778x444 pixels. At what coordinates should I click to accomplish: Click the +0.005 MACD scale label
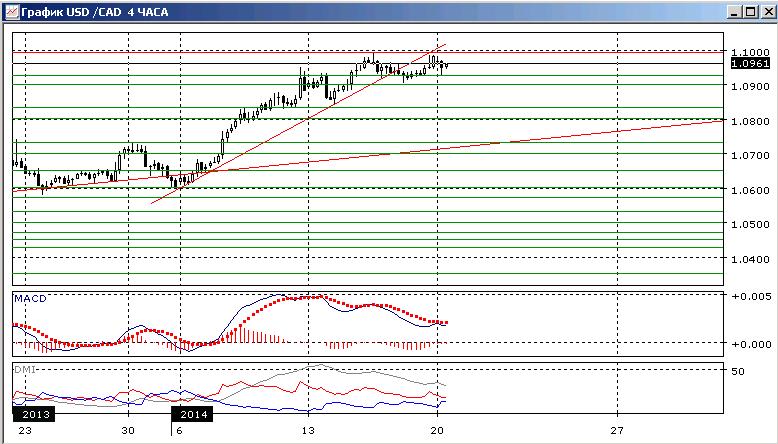(x=751, y=296)
